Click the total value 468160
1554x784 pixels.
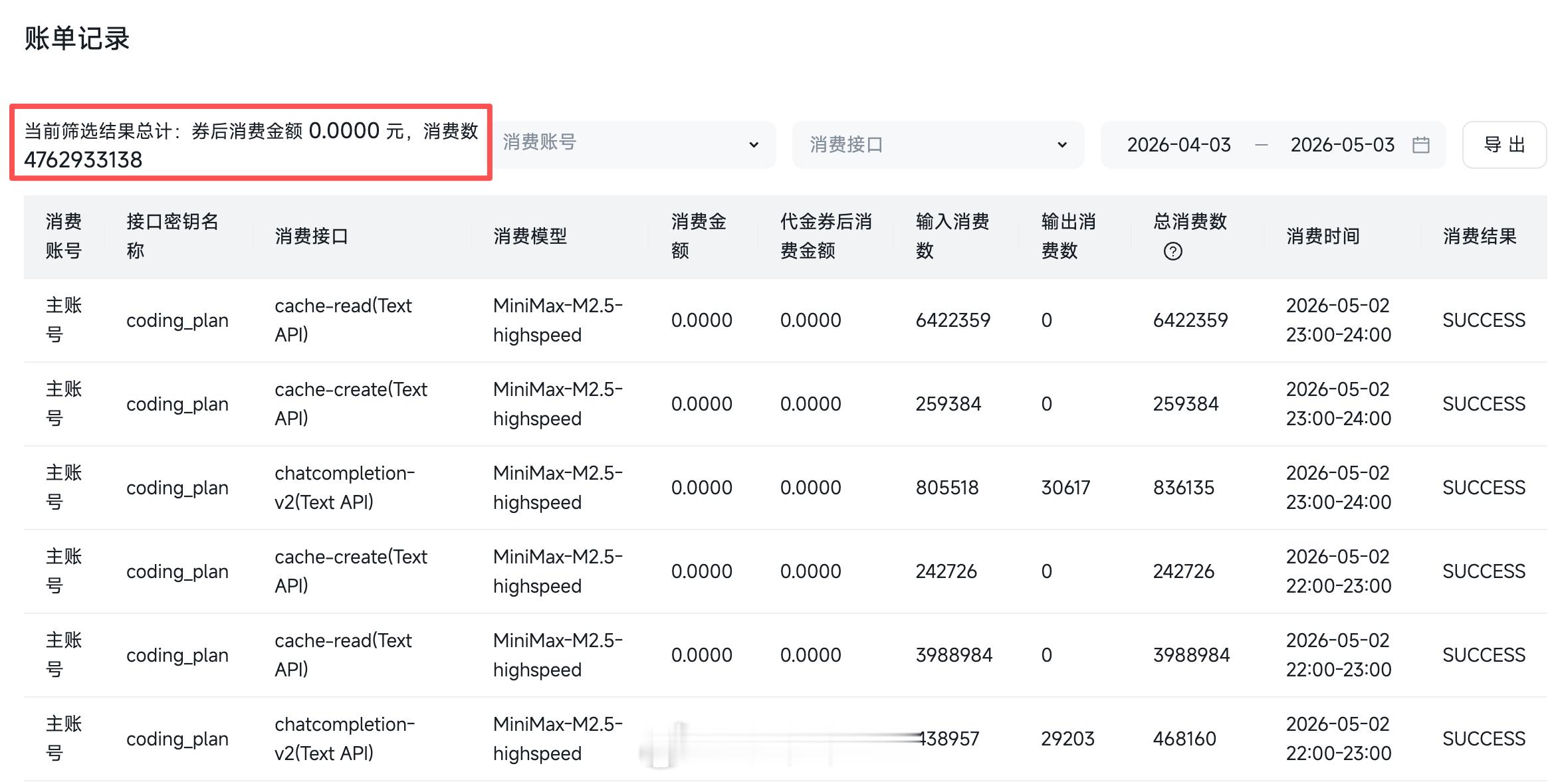1184,739
